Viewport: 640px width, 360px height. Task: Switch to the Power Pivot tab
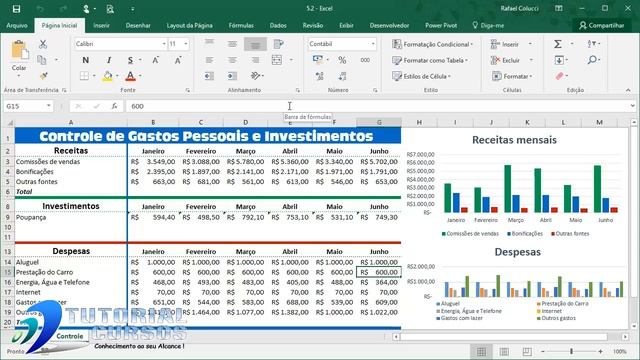coord(441,25)
